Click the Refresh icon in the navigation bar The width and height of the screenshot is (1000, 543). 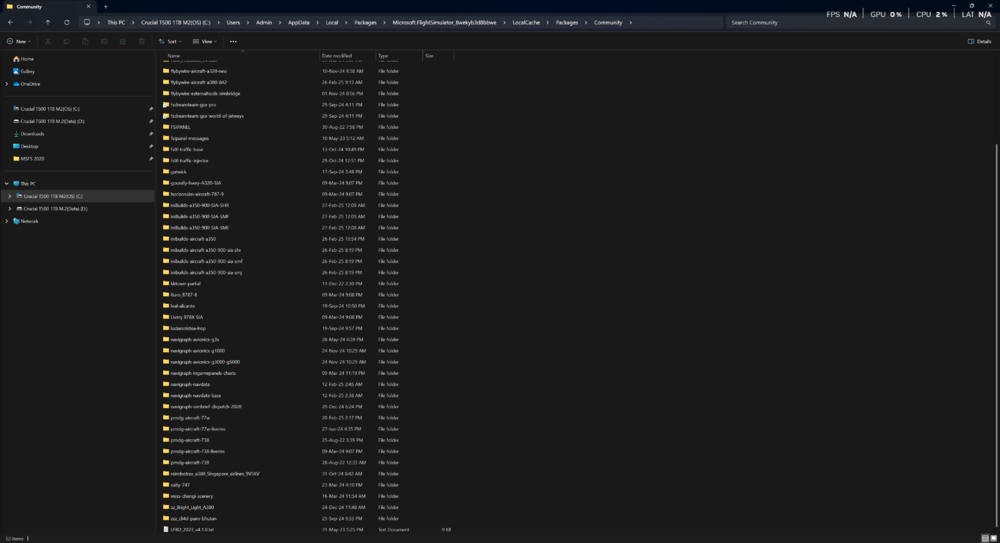click(67, 22)
